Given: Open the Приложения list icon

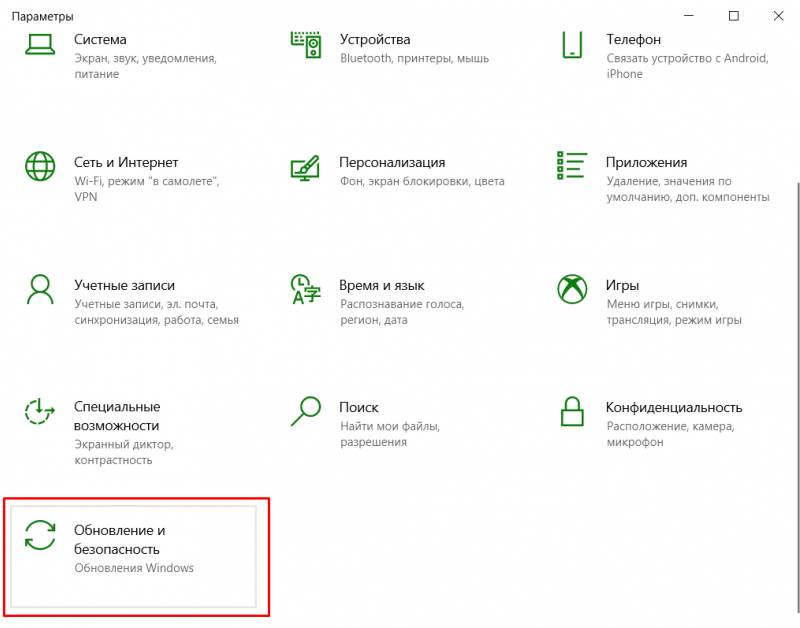Looking at the screenshot, I should [572, 165].
